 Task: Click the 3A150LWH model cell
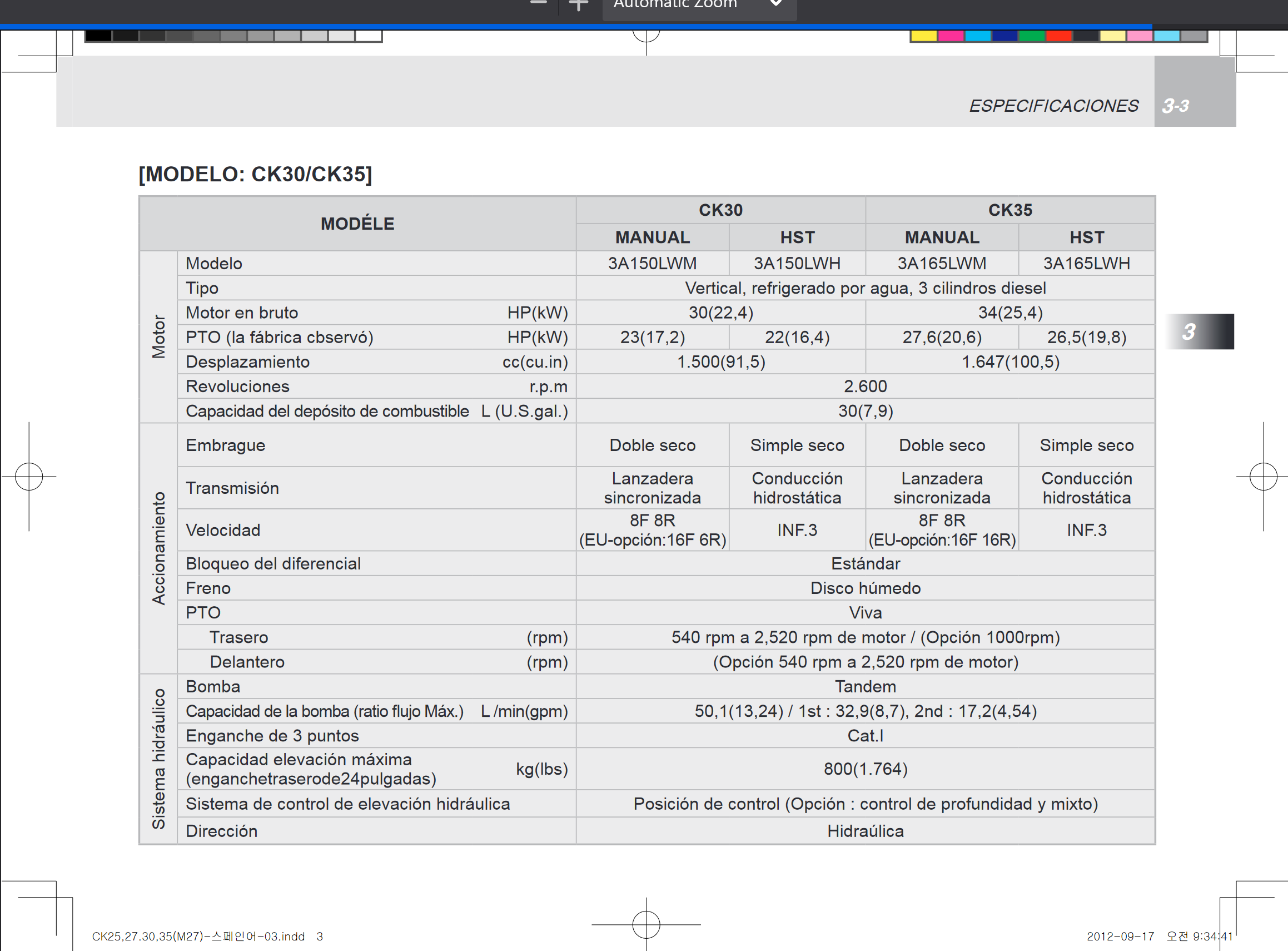(x=797, y=264)
